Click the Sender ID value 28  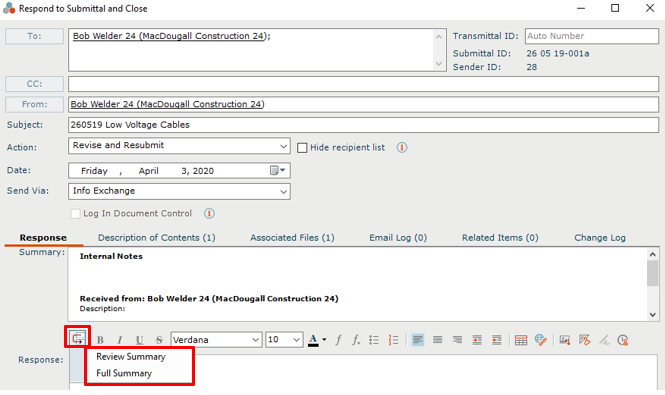pyautogui.click(x=532, y=67)
